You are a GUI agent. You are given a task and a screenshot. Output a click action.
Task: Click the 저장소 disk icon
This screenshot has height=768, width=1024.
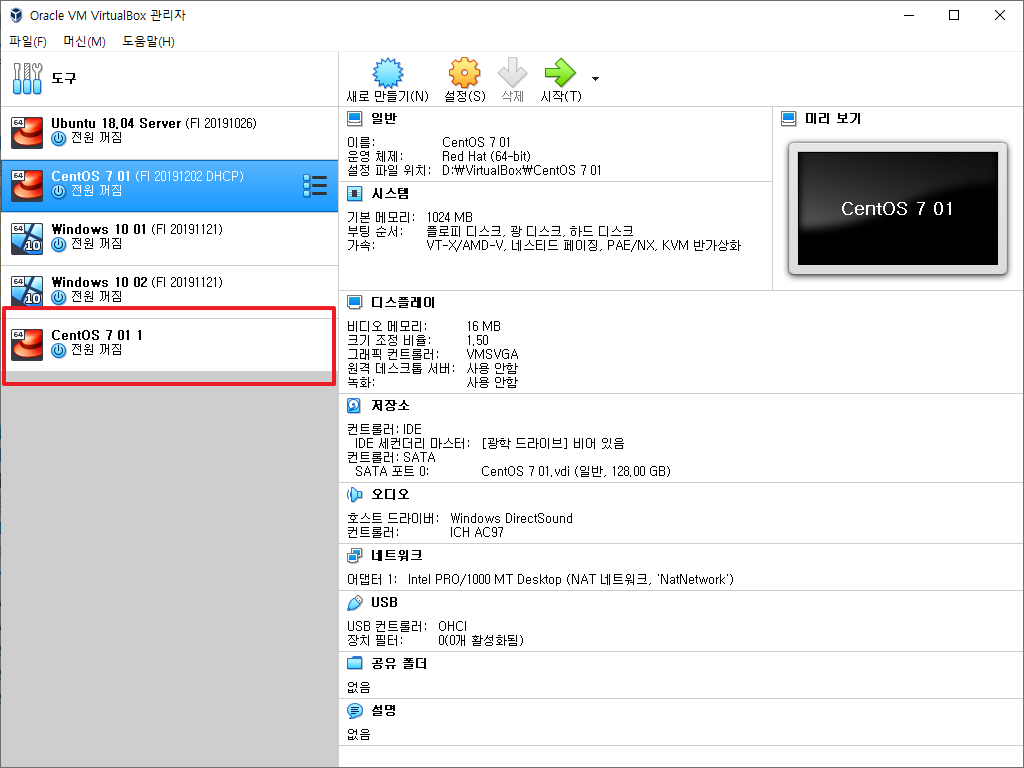tap(354, 406)
